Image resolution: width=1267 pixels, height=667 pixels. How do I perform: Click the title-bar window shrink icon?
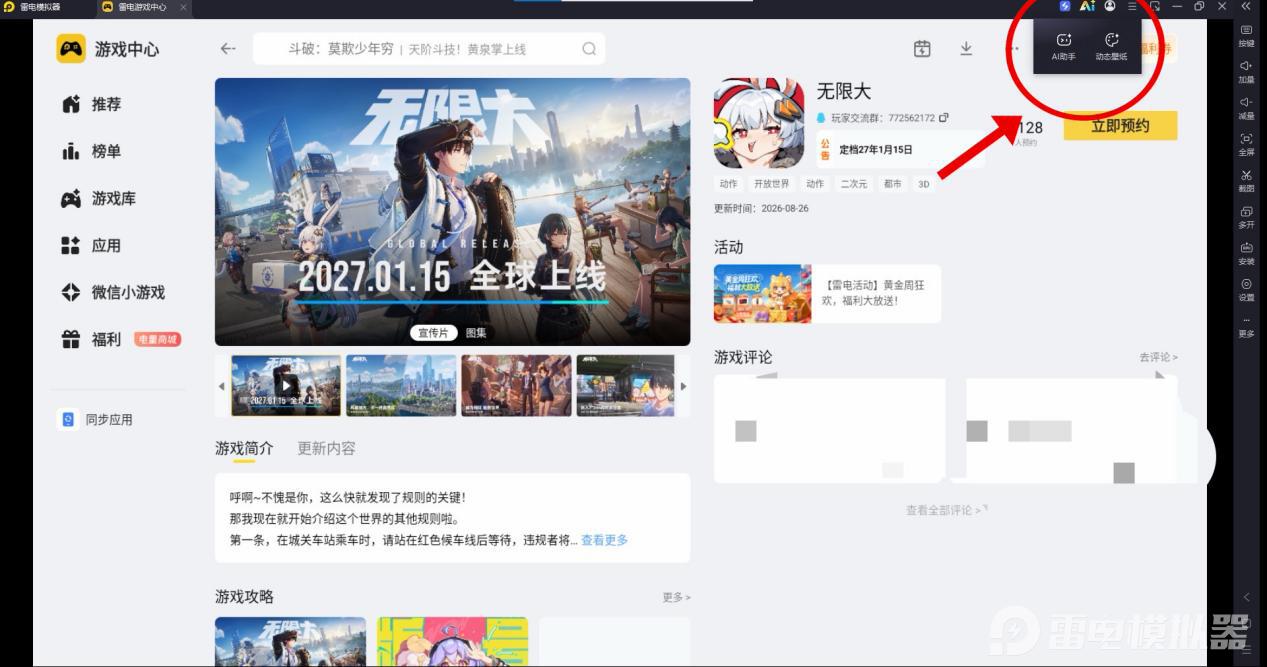point(1155,6)
